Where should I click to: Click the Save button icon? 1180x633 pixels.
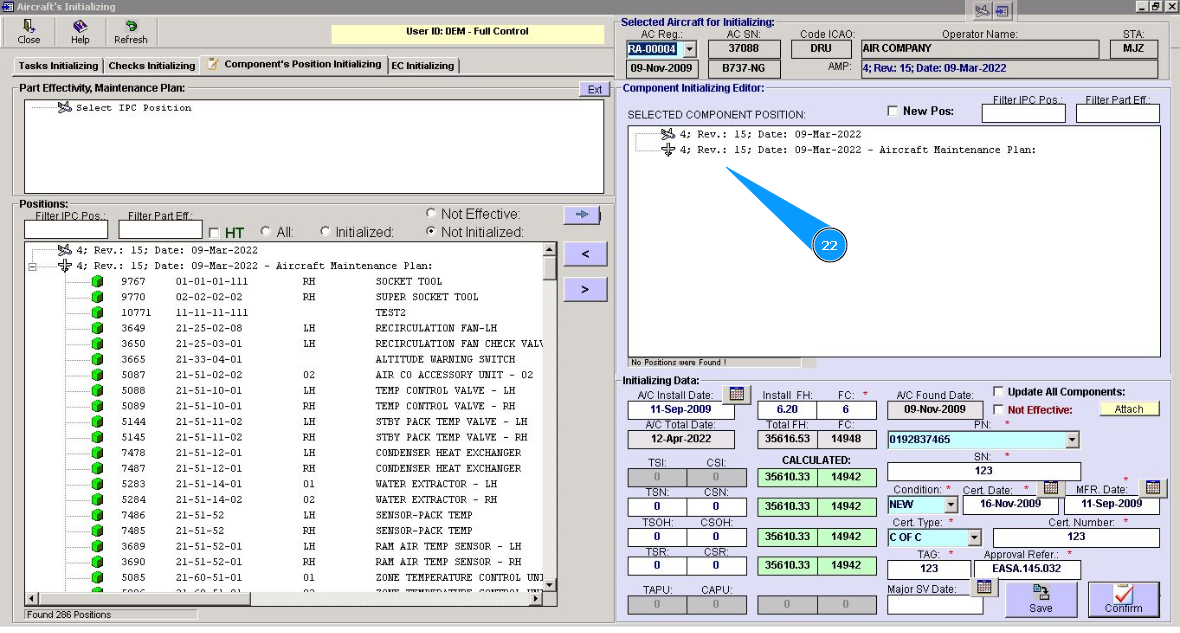(1040, 593)
